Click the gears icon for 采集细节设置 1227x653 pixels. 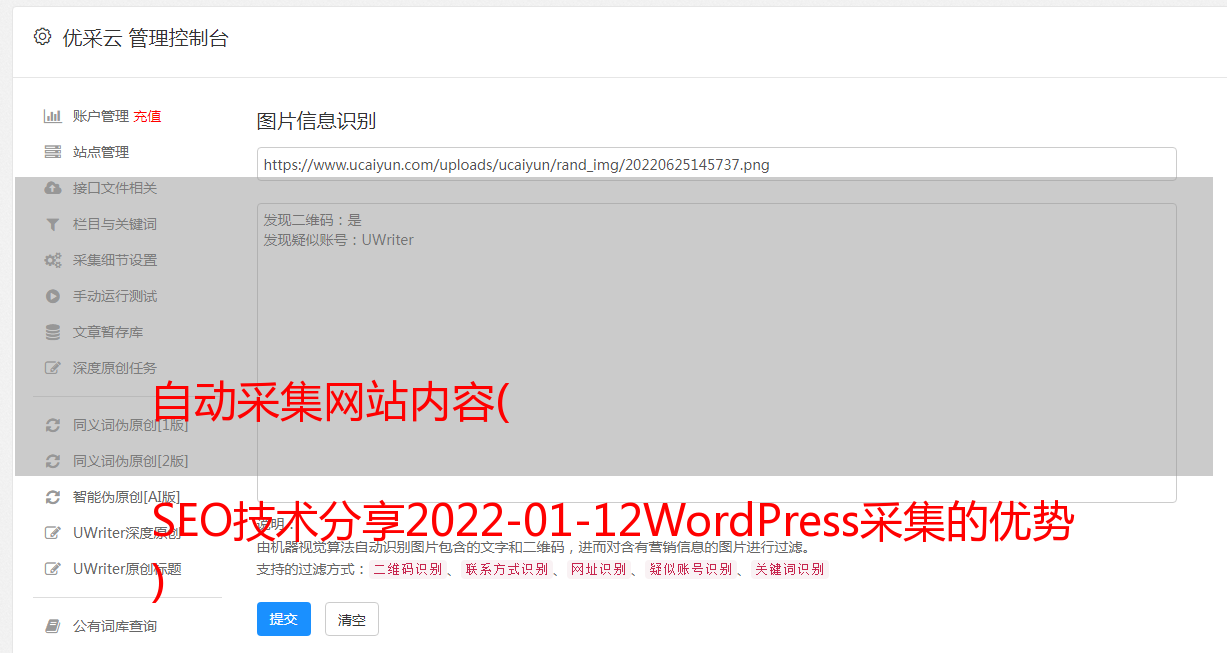tap(53, 260)
